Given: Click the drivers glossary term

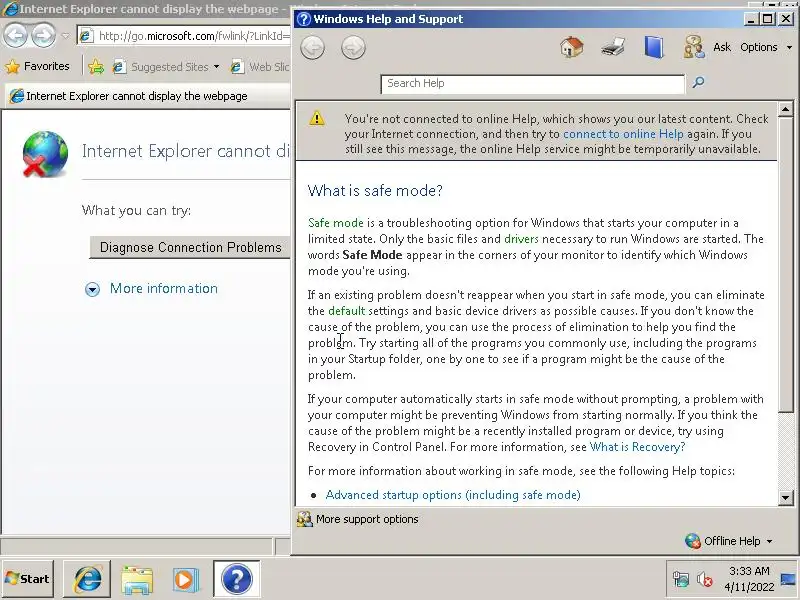Looking at the screenshot, I should (521, 239).
